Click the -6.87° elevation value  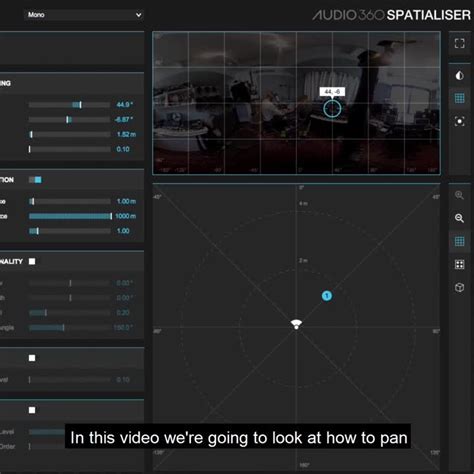(124, 119)
